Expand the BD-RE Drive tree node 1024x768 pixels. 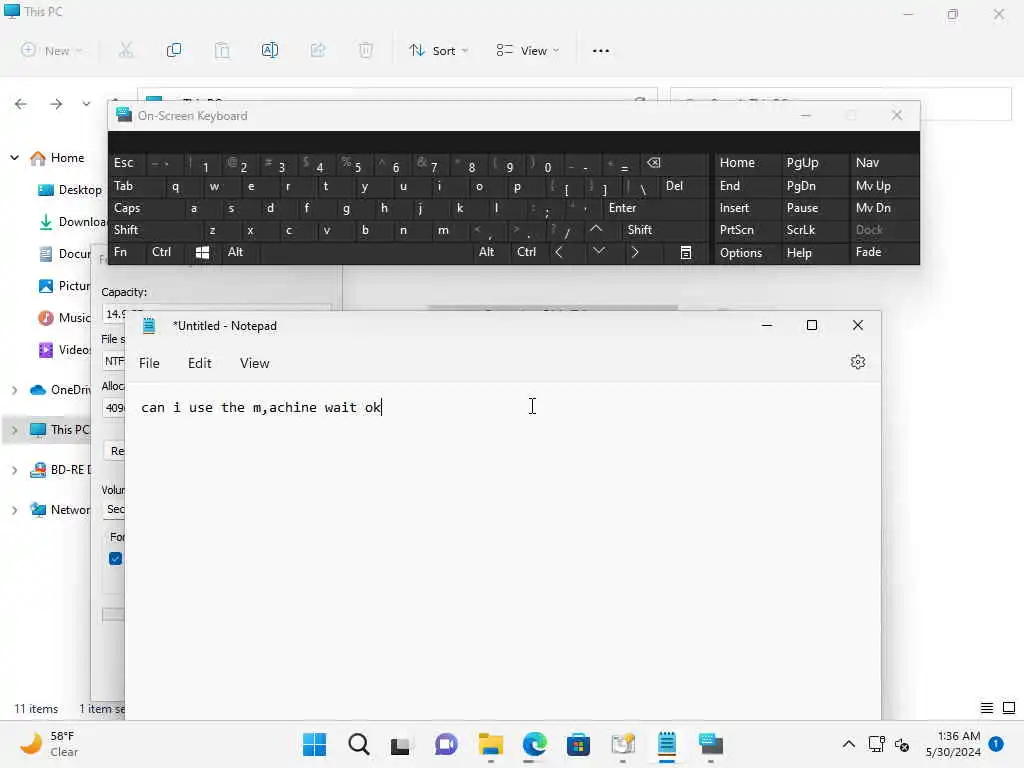(x=14, y=470)
